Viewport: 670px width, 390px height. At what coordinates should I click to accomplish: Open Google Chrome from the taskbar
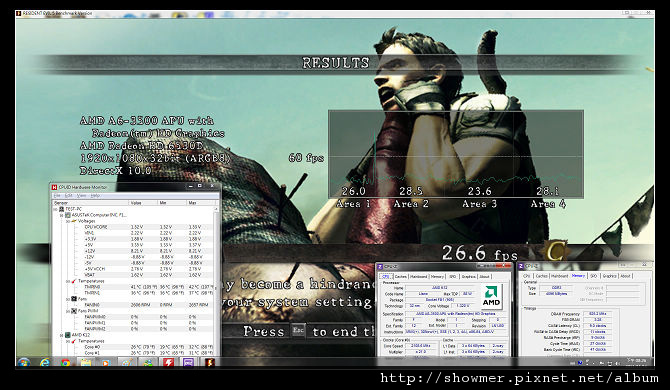(x=65, y=363)
